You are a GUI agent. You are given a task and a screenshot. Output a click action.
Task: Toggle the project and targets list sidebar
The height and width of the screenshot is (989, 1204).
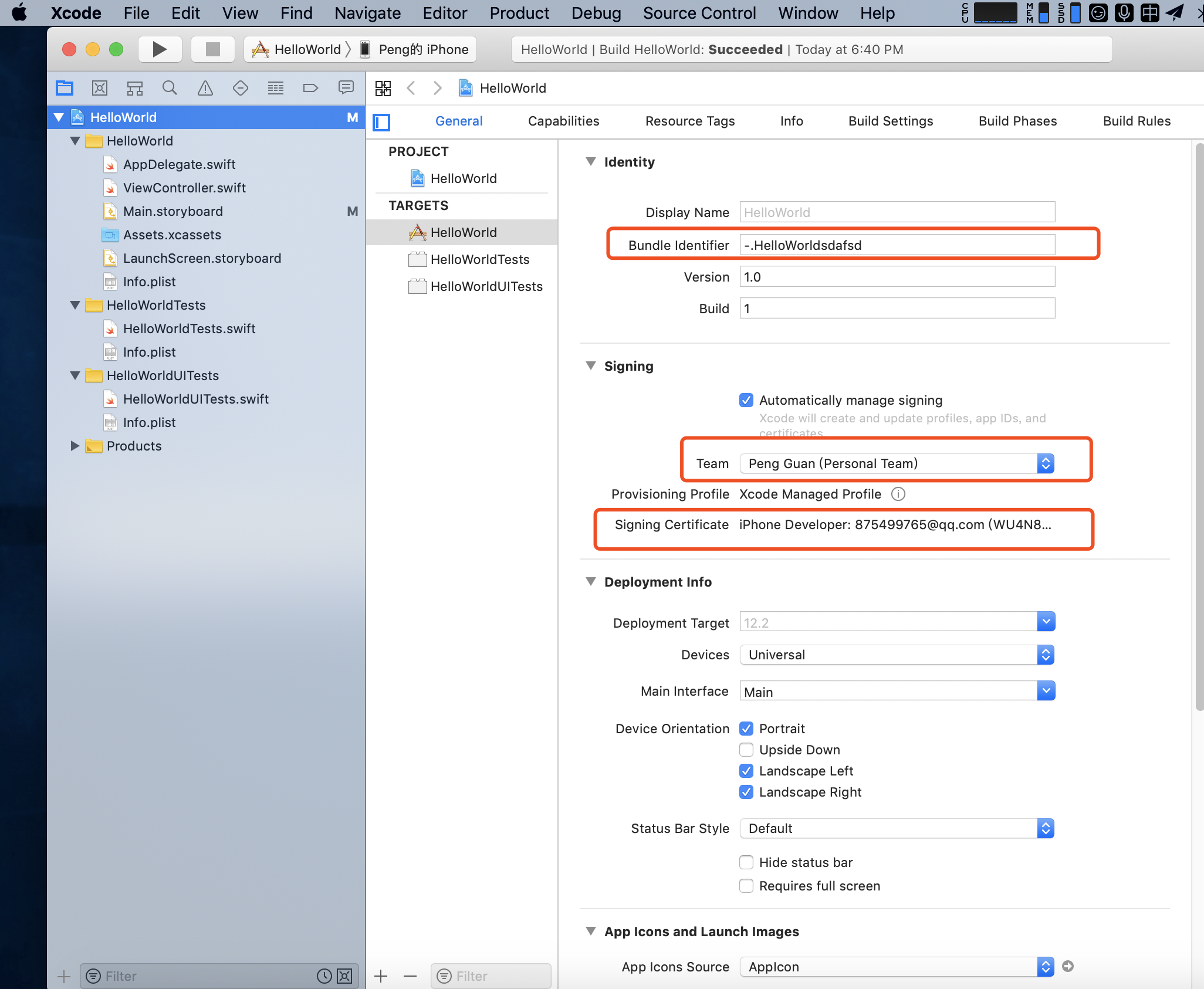[382, 122]
